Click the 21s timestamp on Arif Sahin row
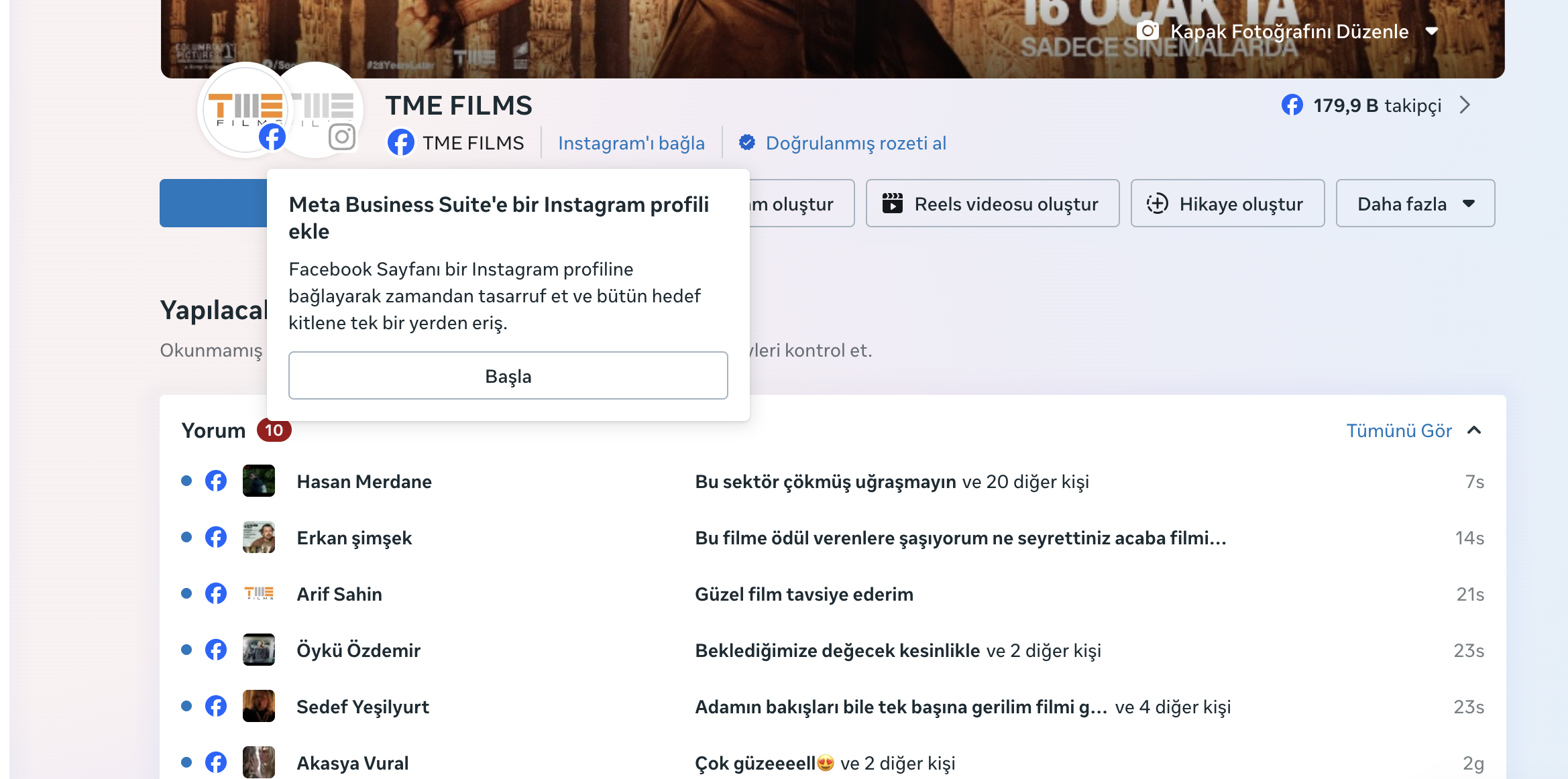 tap(1470, 594)
